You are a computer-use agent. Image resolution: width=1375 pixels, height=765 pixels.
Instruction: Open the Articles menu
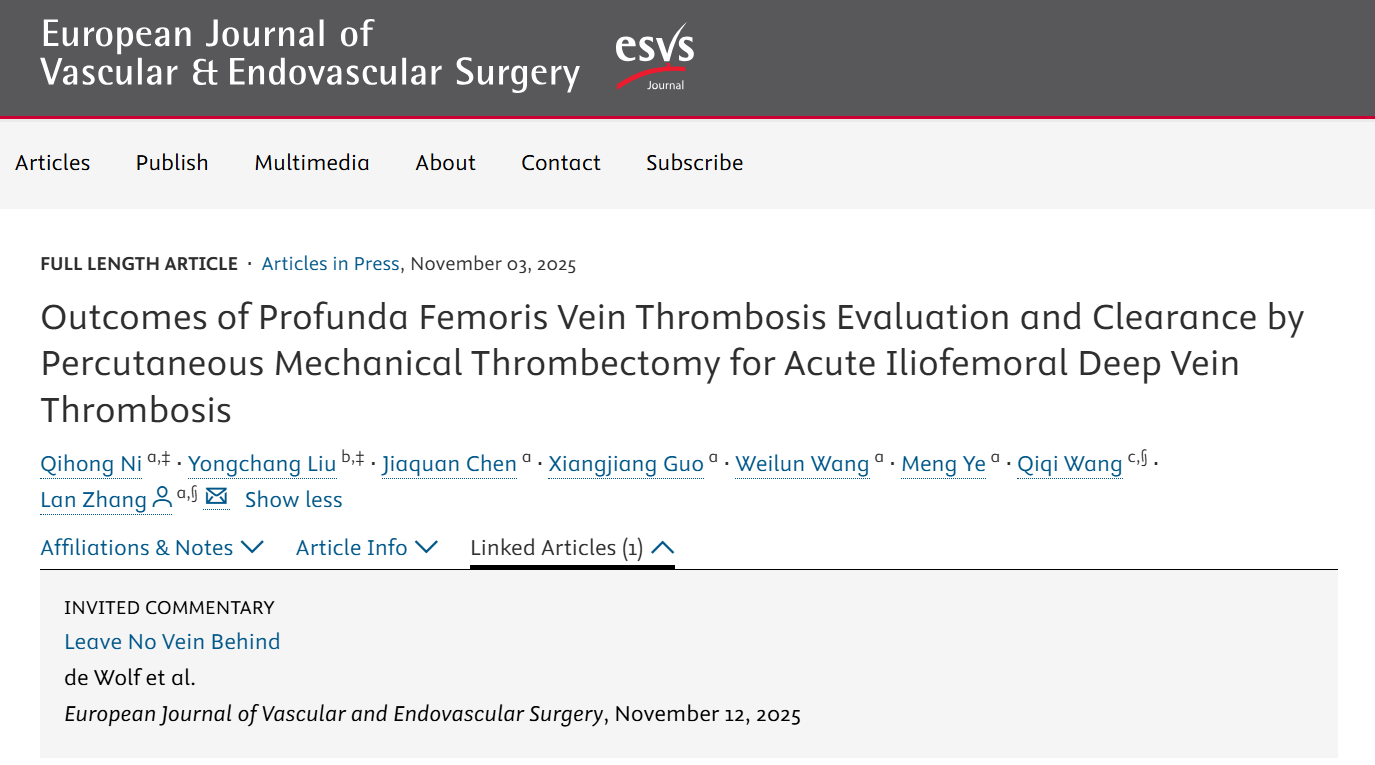pyautogui.click(x=53, y=163)
